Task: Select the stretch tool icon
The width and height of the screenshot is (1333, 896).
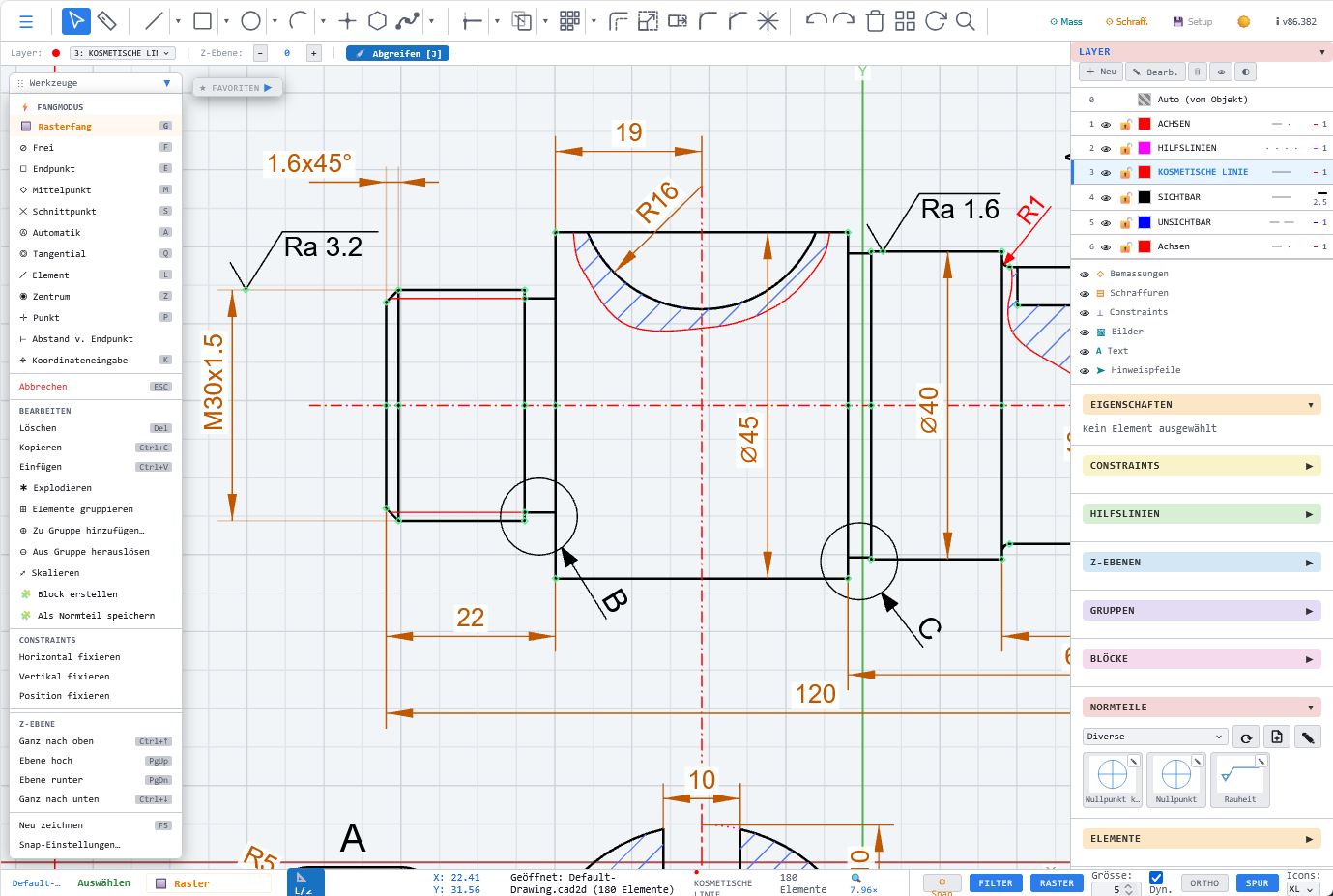Action: [x=678, y=21]
